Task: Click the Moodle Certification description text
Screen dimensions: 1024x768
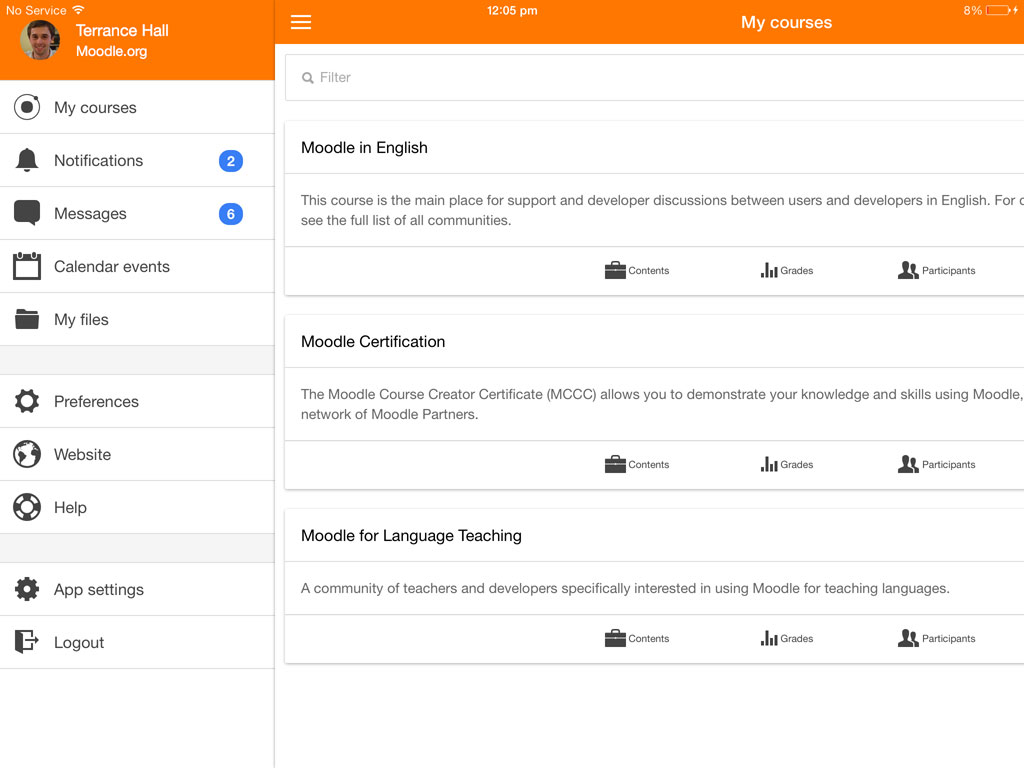Action: 662,404
